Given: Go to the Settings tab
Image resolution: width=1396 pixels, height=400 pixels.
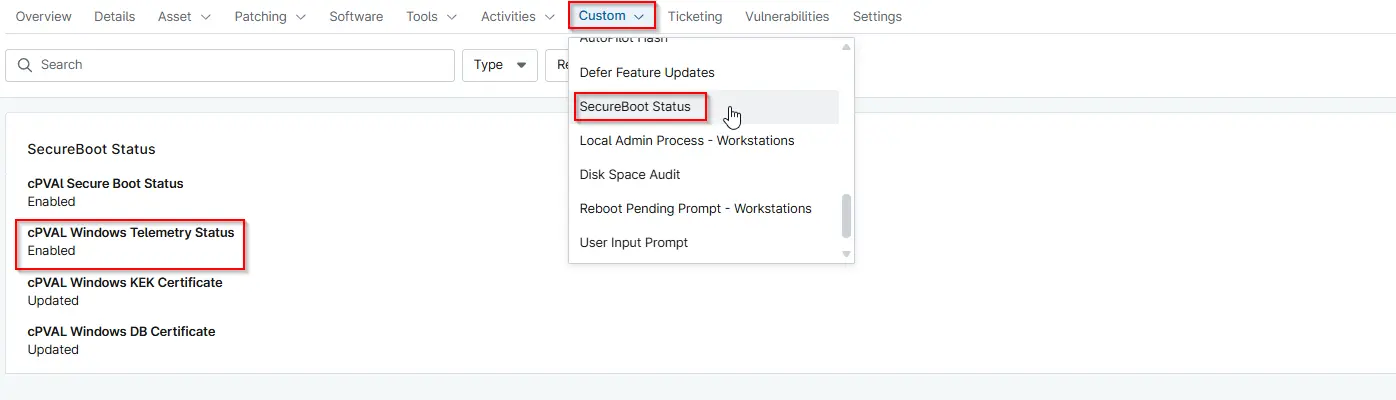Looking at the screenshot, I should pos(877,17).
